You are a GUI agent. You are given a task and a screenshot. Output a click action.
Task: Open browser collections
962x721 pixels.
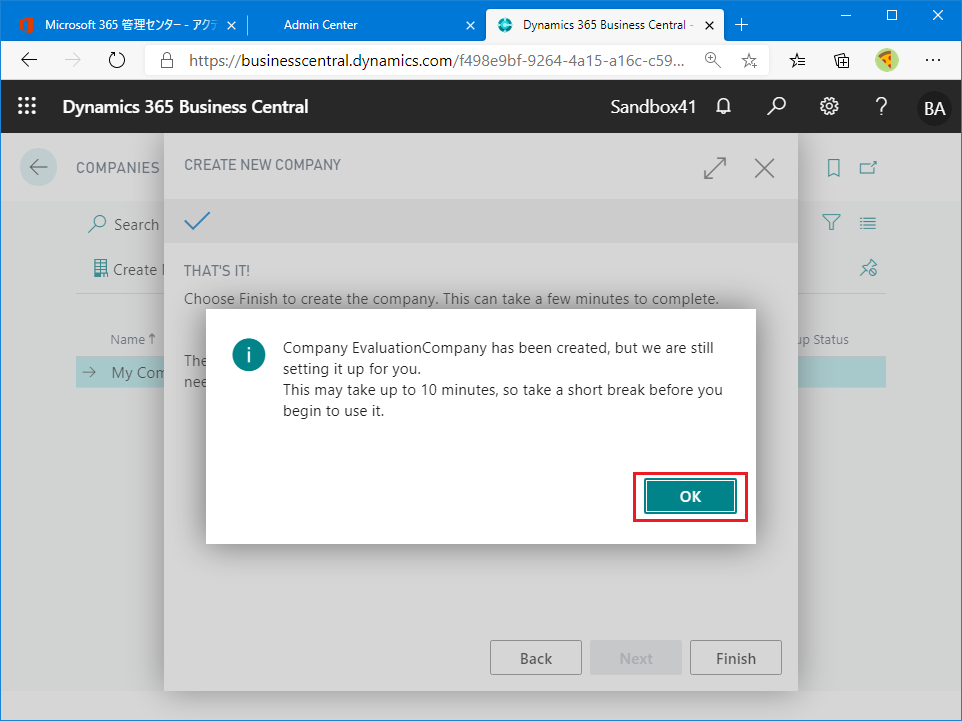tap(842, 60)
